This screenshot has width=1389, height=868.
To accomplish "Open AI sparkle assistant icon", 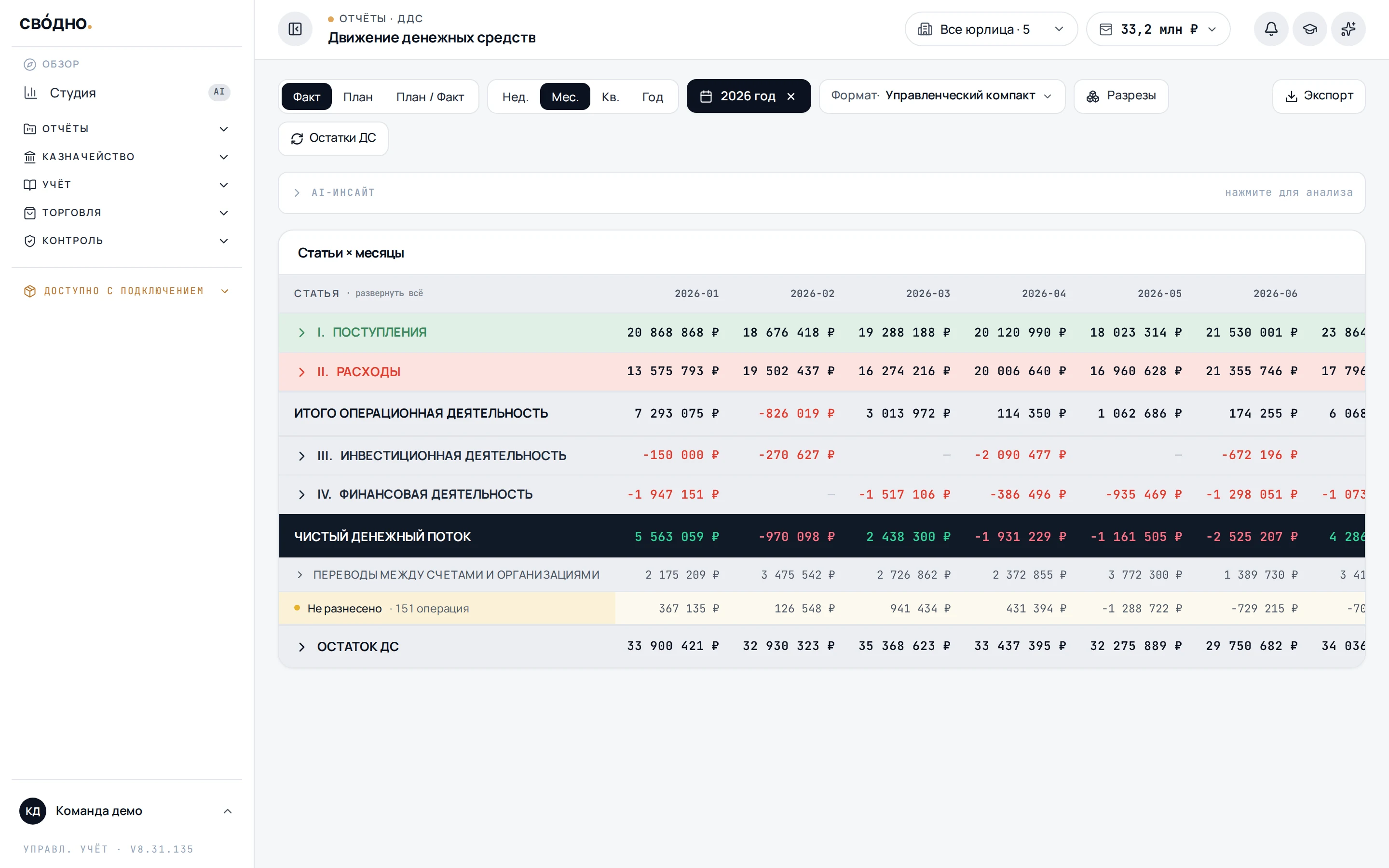I will (x=1348, y=29).
